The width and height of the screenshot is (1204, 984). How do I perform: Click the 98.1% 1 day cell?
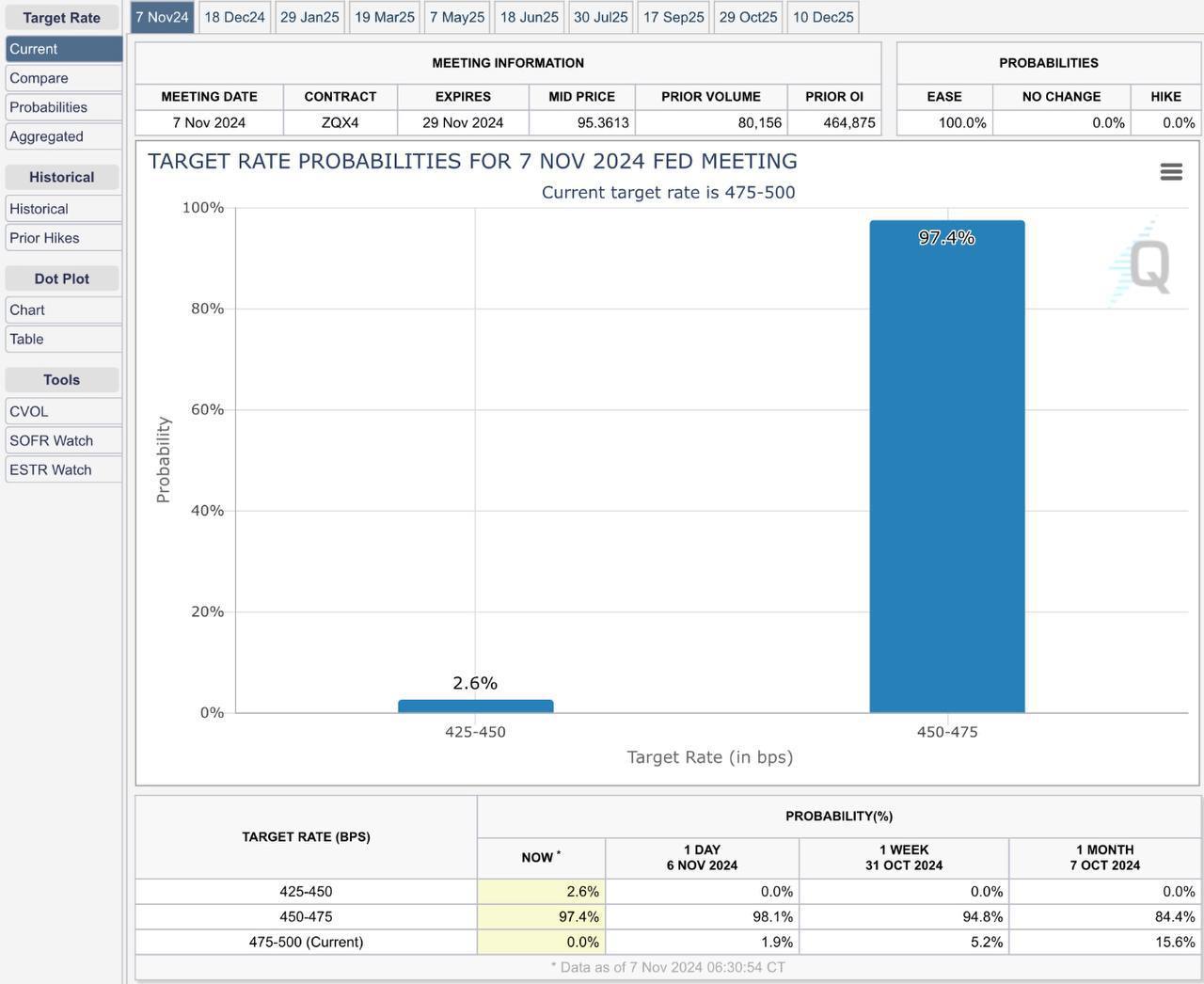click(x=703, y=916)
